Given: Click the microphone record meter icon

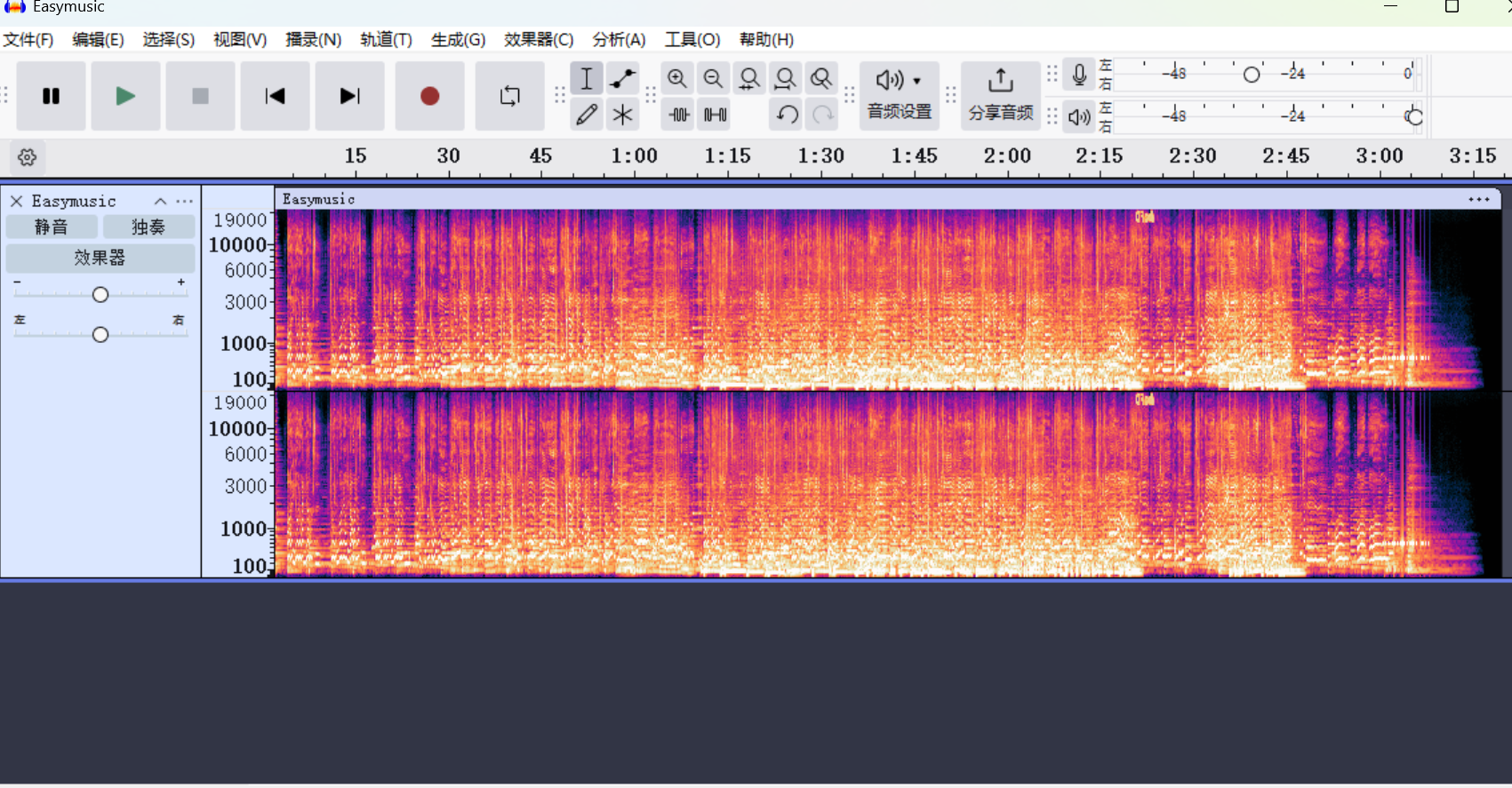Looking at the screenshot, I should (1079, 75).
